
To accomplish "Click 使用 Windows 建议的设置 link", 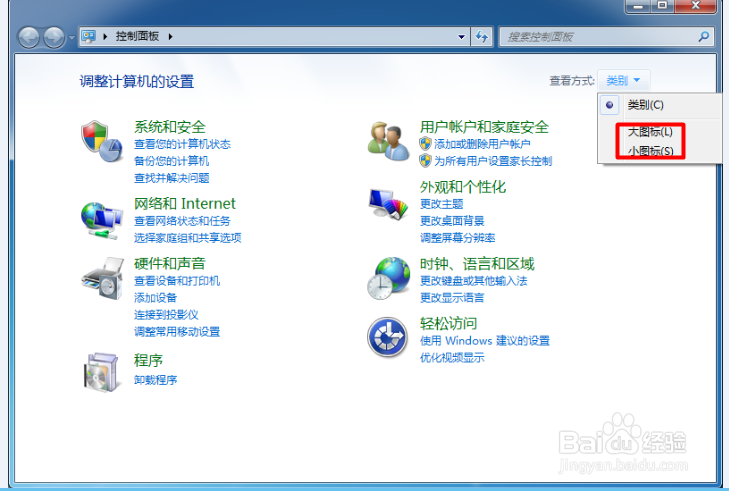I will [x=485, y=341].
